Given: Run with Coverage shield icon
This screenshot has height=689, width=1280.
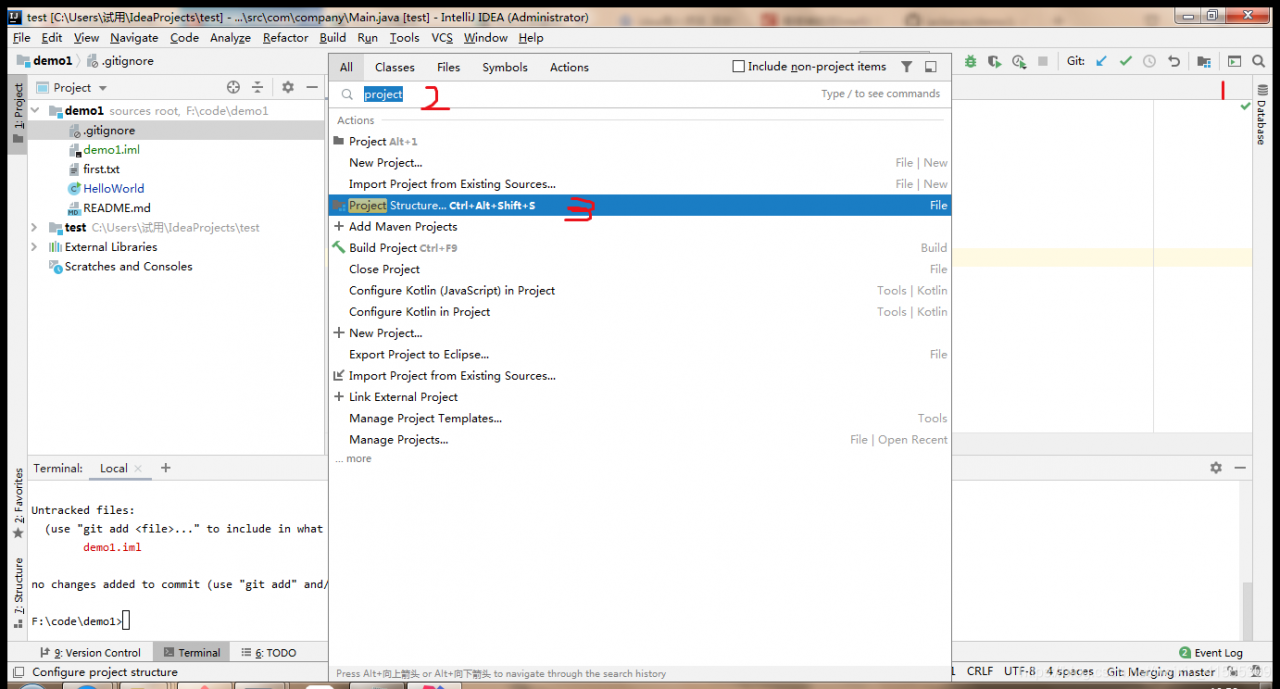Looking at the screenshot, I should point(994,61).
